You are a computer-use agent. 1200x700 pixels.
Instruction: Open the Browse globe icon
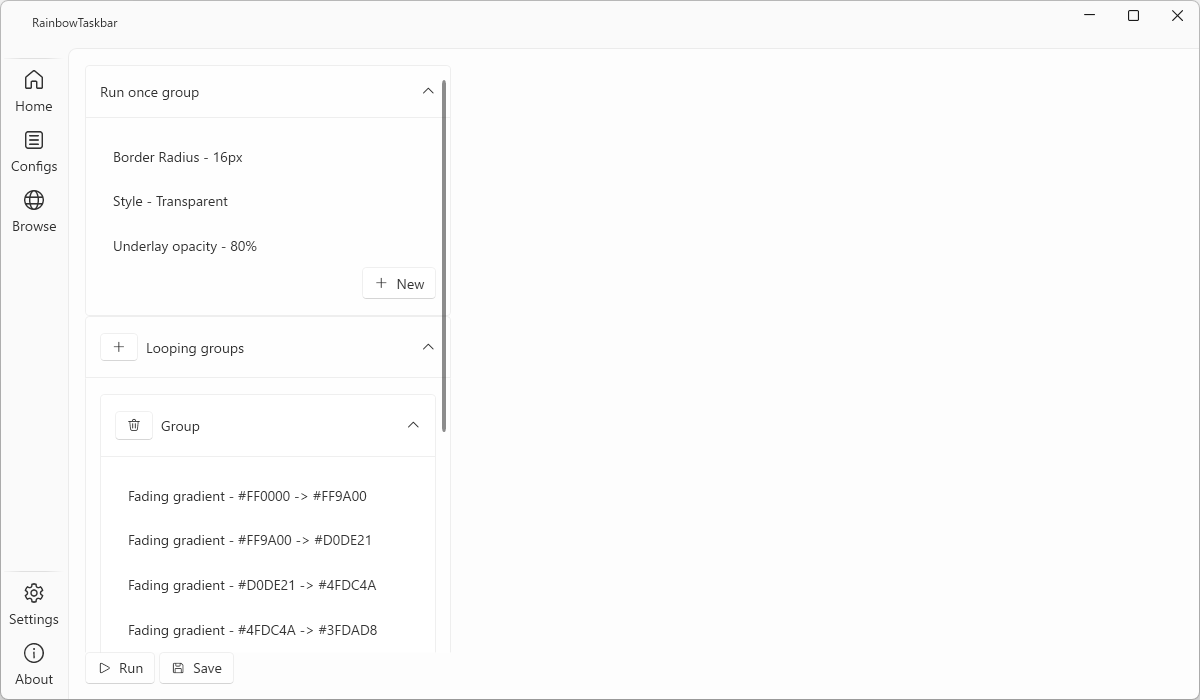click(34, 211)
